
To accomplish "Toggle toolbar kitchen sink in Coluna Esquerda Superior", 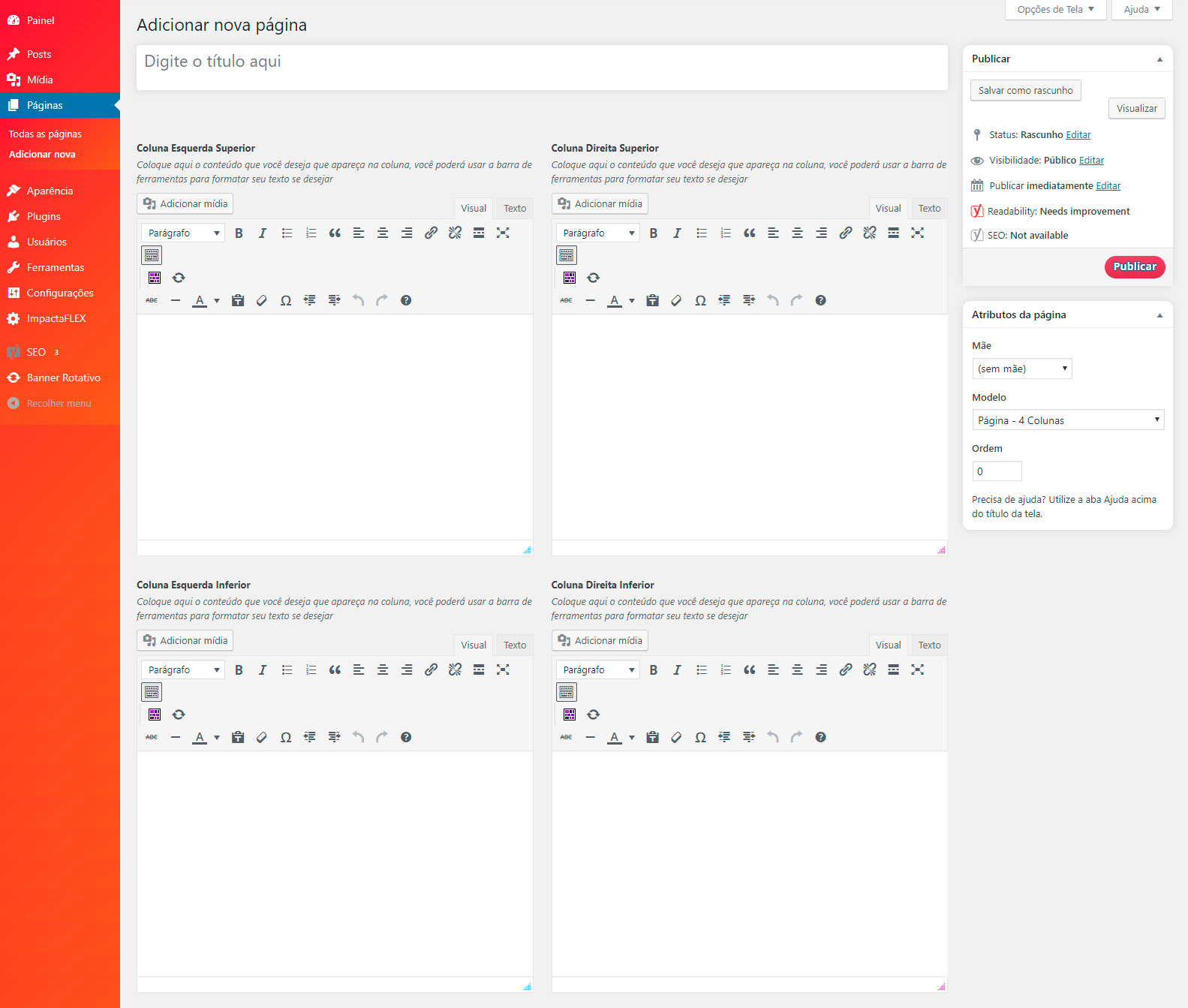I will (152, 255).
